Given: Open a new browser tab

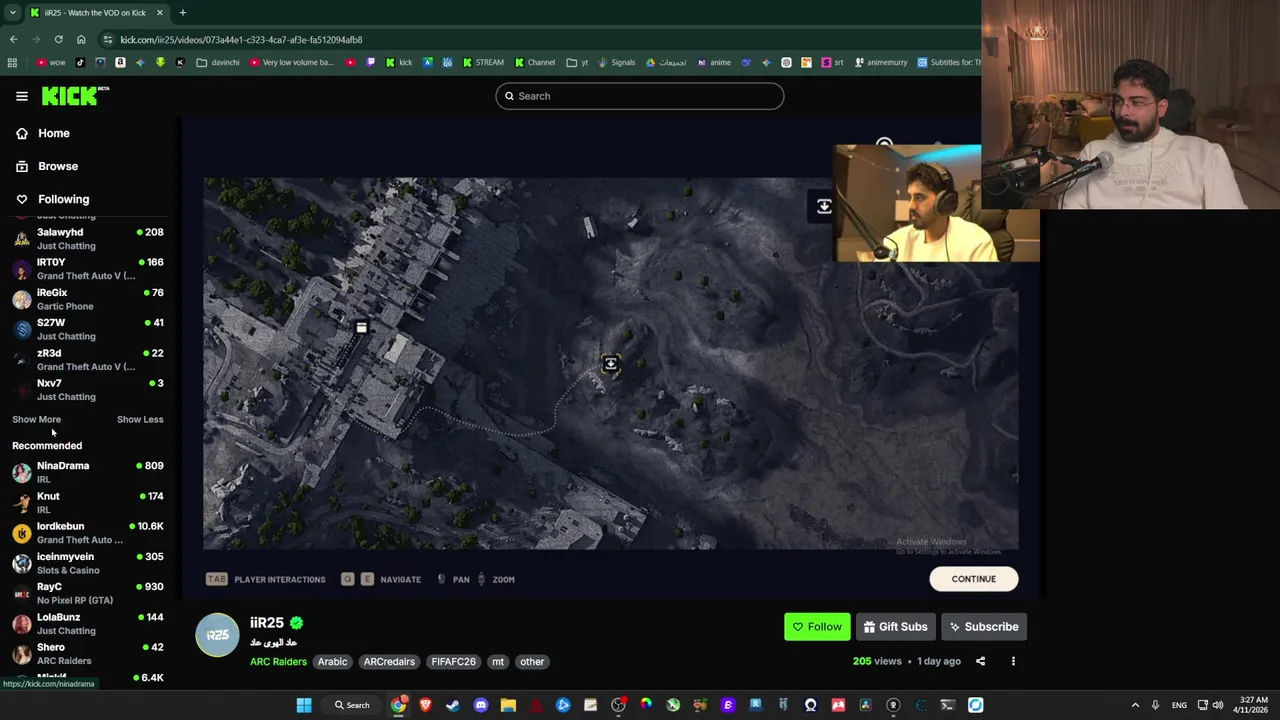Looking at the screenshot, I should (x=182, y=13).
